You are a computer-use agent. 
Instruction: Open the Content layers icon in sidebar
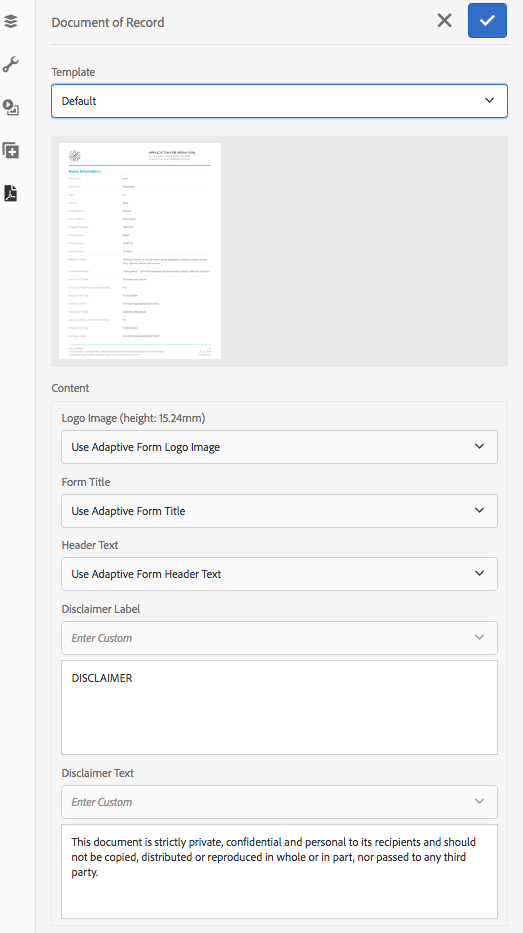(x=11, y=21)
